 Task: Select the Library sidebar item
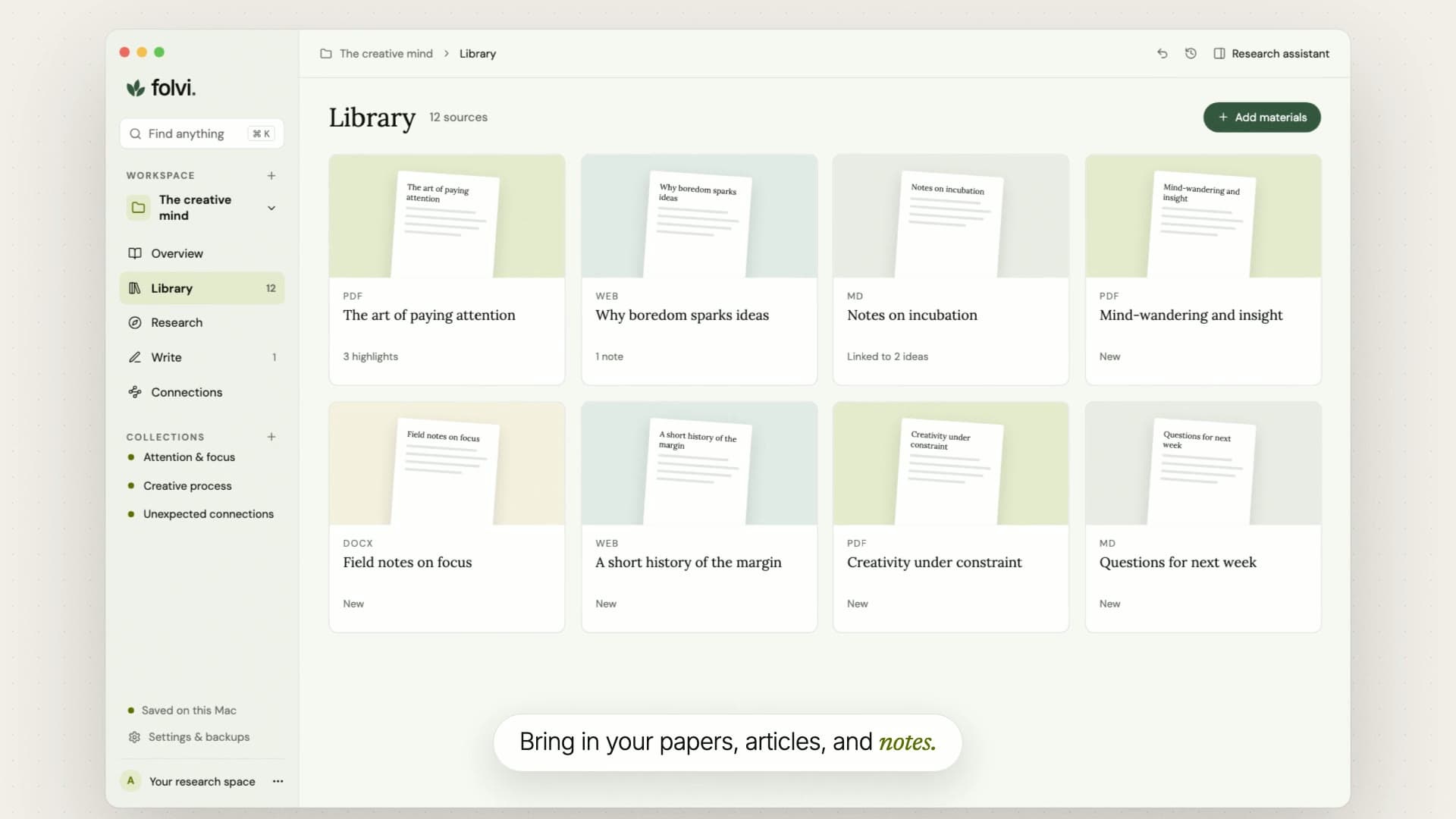point(202,288)
